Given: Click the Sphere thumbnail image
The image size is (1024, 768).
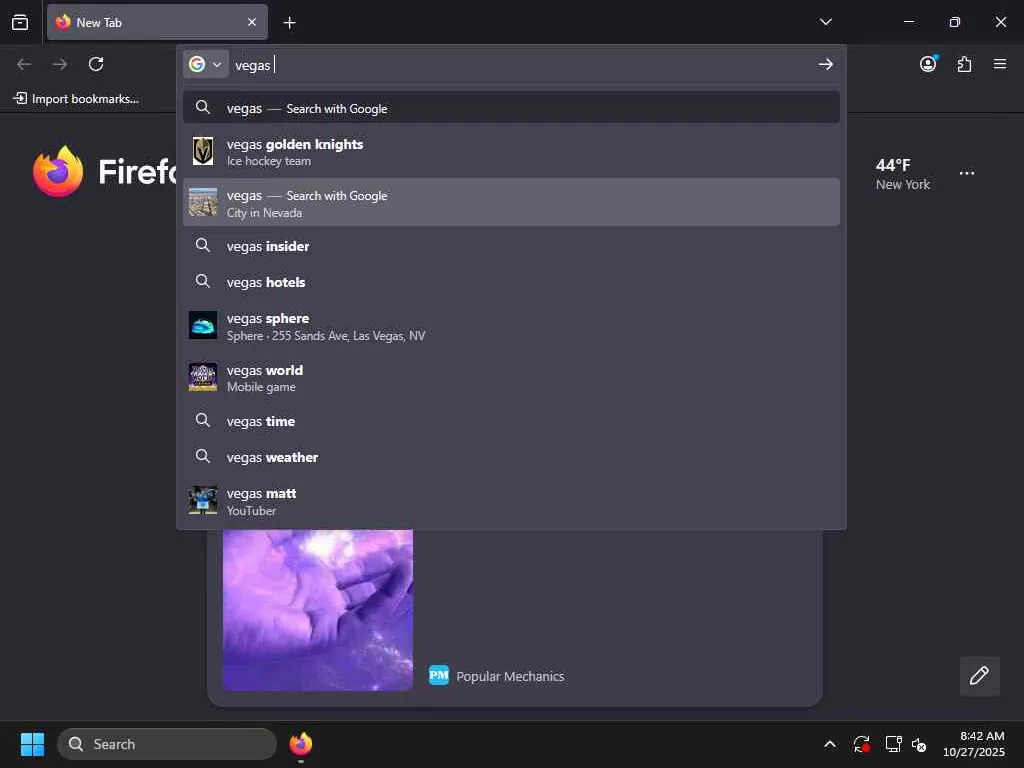Looking at the screenshot, I should (203, 325).
